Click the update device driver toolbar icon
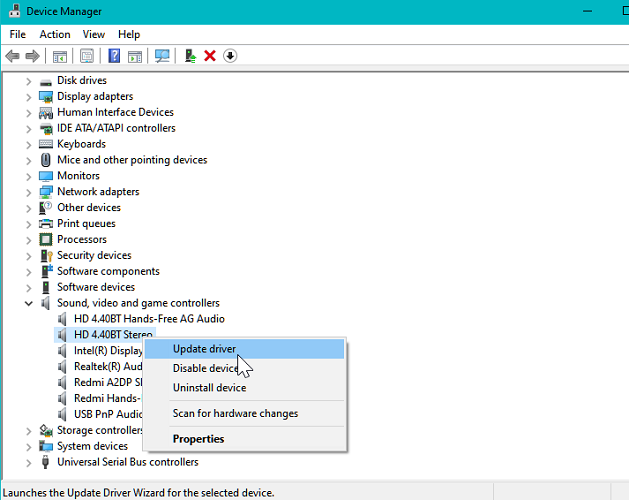 point(190,56)
